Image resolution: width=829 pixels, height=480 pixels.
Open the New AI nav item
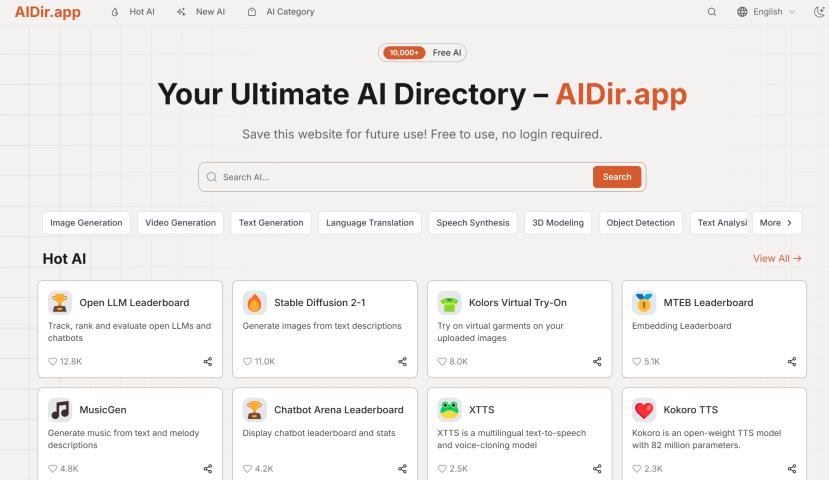pos(201,12)
